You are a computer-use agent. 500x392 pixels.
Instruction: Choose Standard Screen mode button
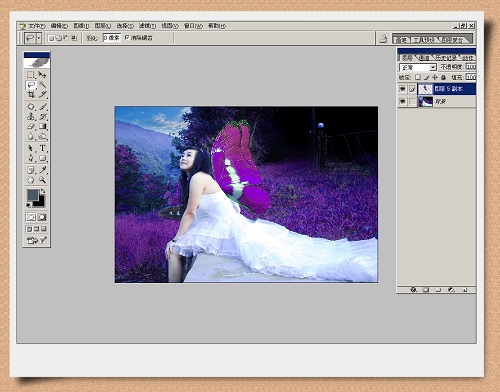click(x=29, y=229)
